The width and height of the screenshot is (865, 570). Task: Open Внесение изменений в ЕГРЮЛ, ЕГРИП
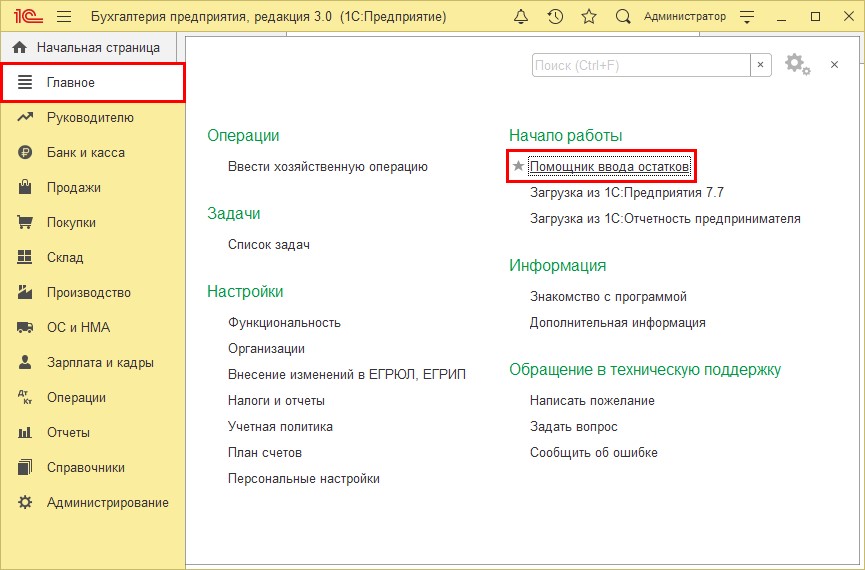(347, 375)
